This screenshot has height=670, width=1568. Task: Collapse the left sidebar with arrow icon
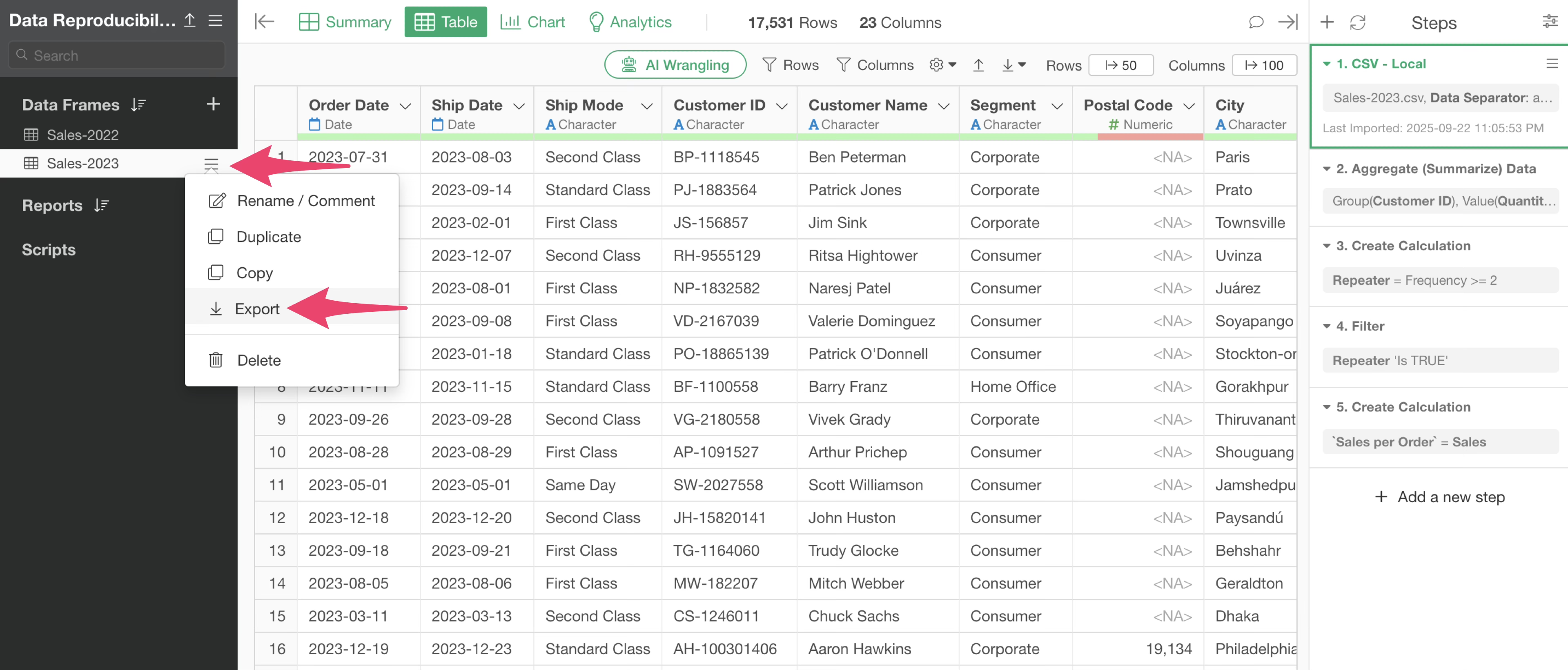(x=264, y=22)
